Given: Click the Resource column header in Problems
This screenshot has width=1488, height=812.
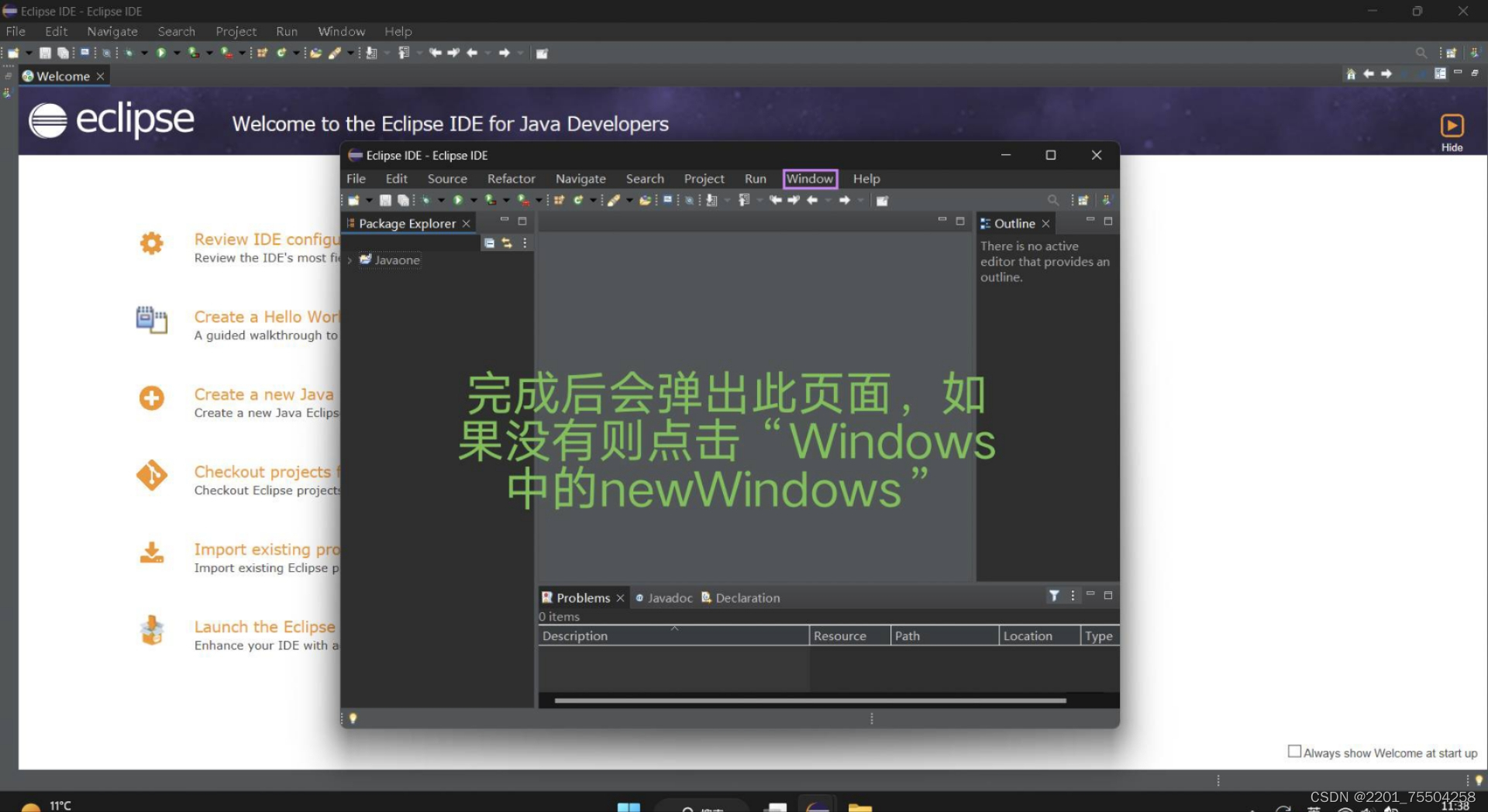Looking at the screenshot, I should click(850, 636).
